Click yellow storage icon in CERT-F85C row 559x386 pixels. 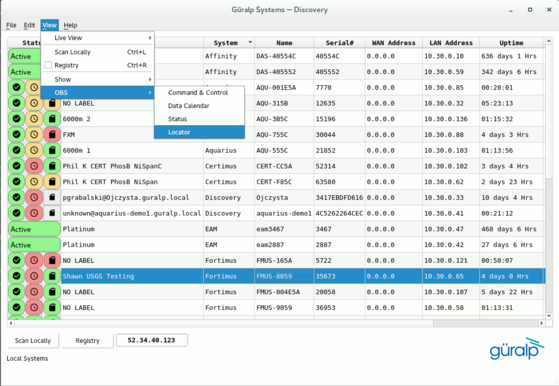(52, 182)
